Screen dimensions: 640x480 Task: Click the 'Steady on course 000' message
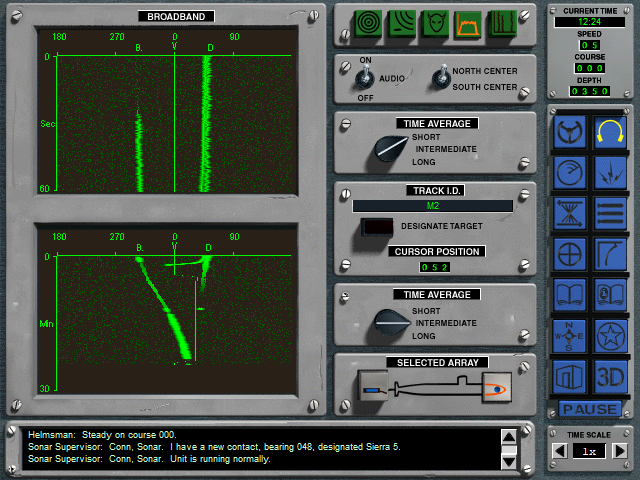click(129, 435)
